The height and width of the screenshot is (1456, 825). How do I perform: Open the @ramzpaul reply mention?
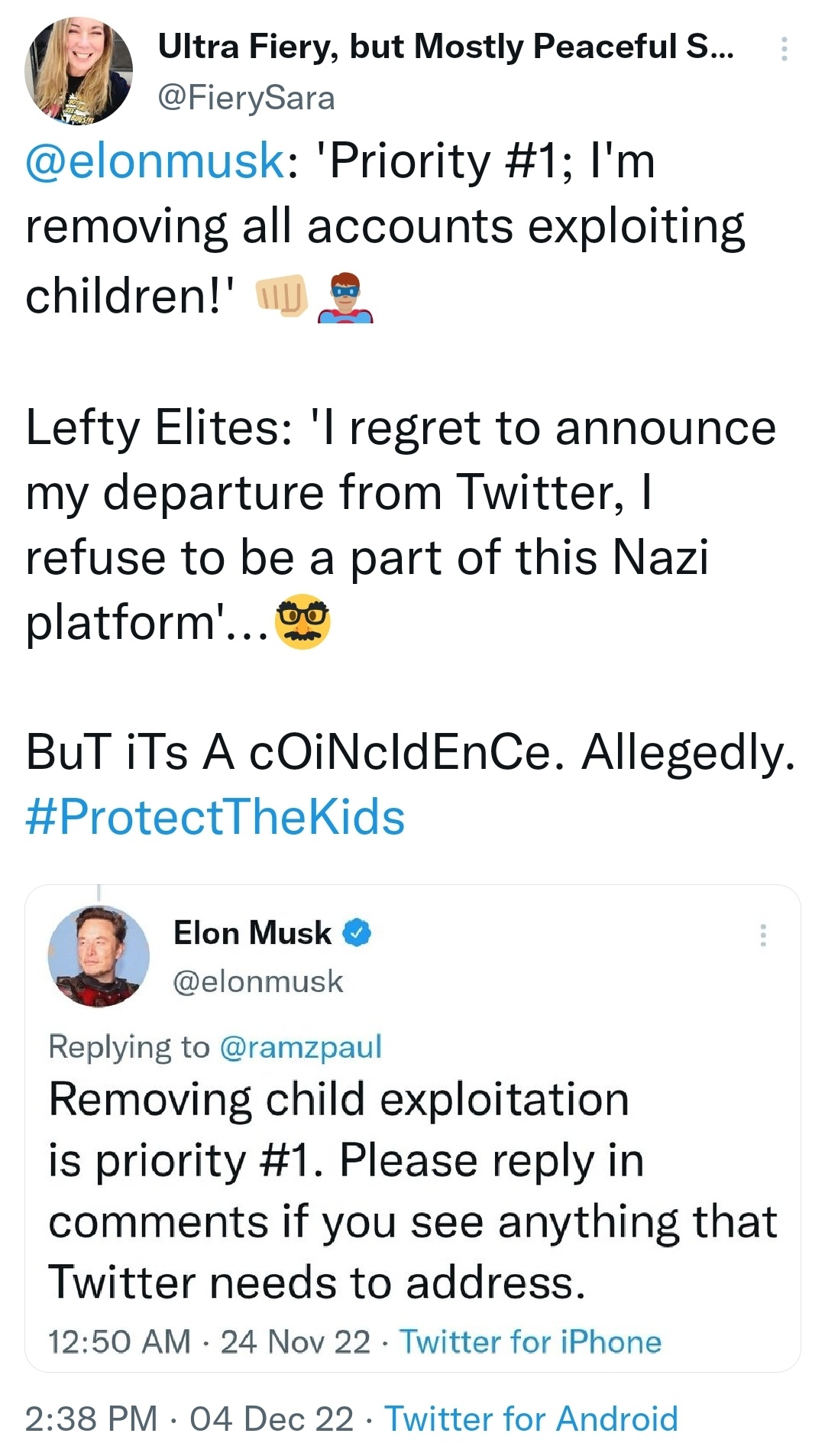300,1046
